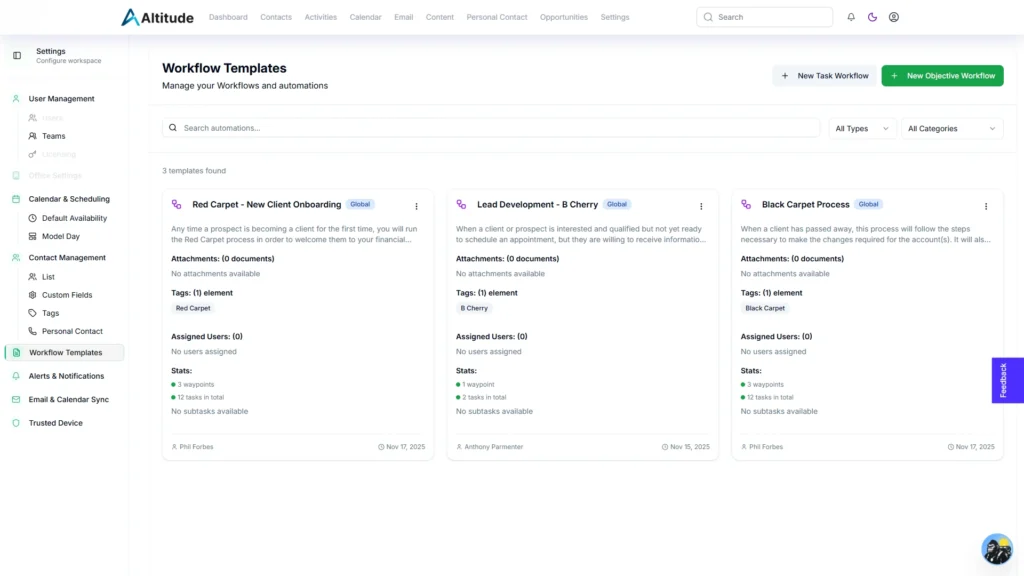The image size is (1024, 576).
Task: Open the Feedback side tab
Action: tap(1007, 380)
